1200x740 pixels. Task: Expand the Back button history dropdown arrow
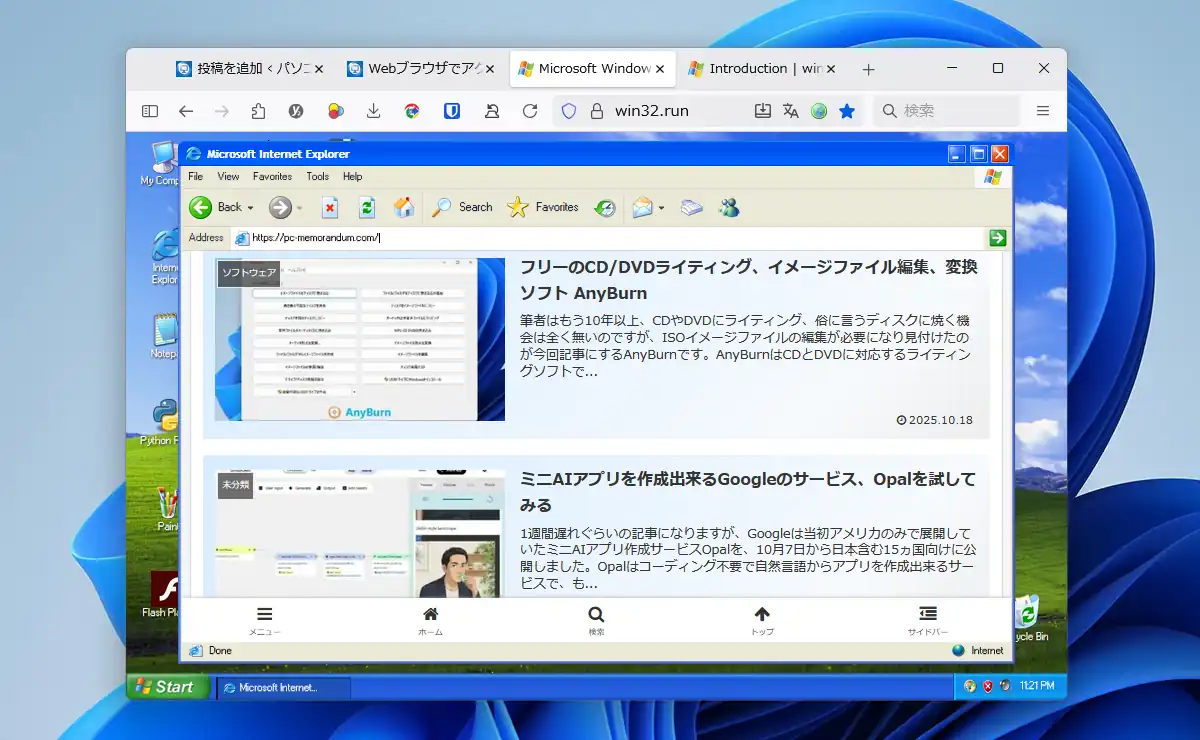[x=250, y=208]
